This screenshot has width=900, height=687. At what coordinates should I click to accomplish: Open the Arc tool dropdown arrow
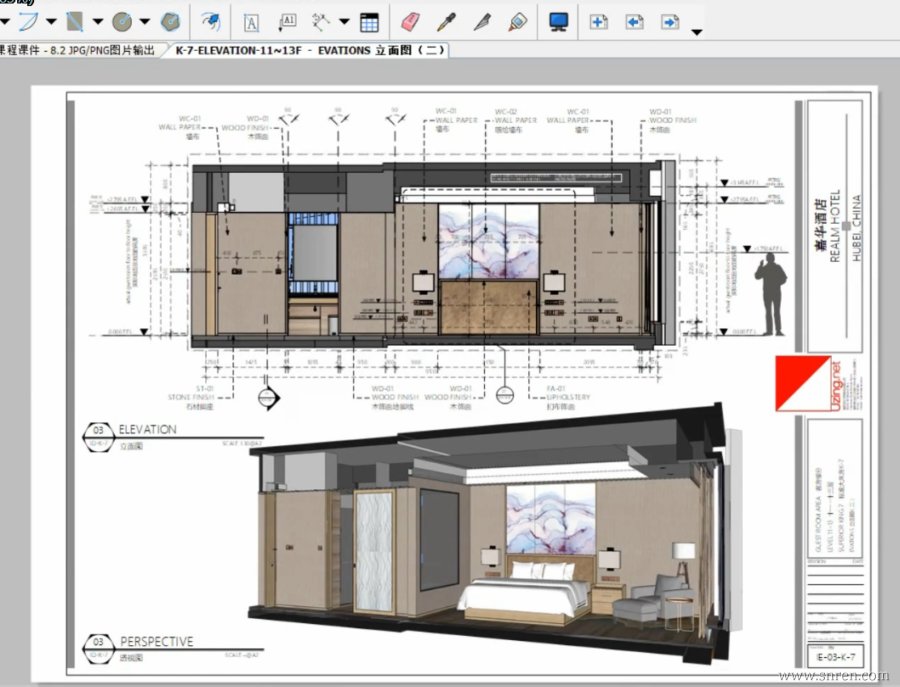click(51, 22)
